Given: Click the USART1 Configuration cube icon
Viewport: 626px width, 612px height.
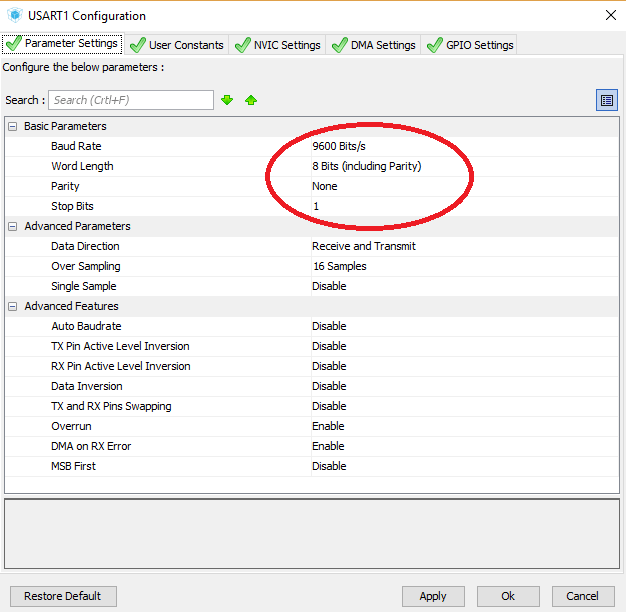Looking at the screenshot, I should click(x=14, y=15).
